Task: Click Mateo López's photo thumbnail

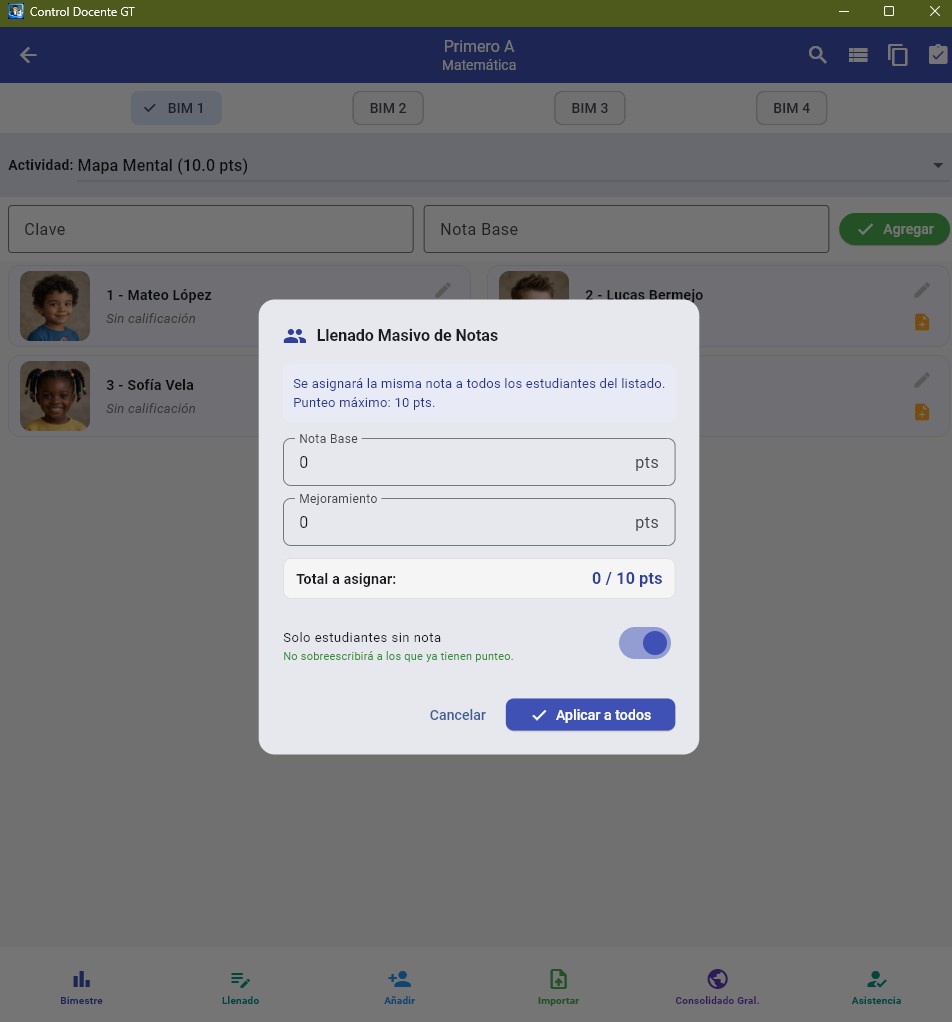Action: [x=55, y=306]
